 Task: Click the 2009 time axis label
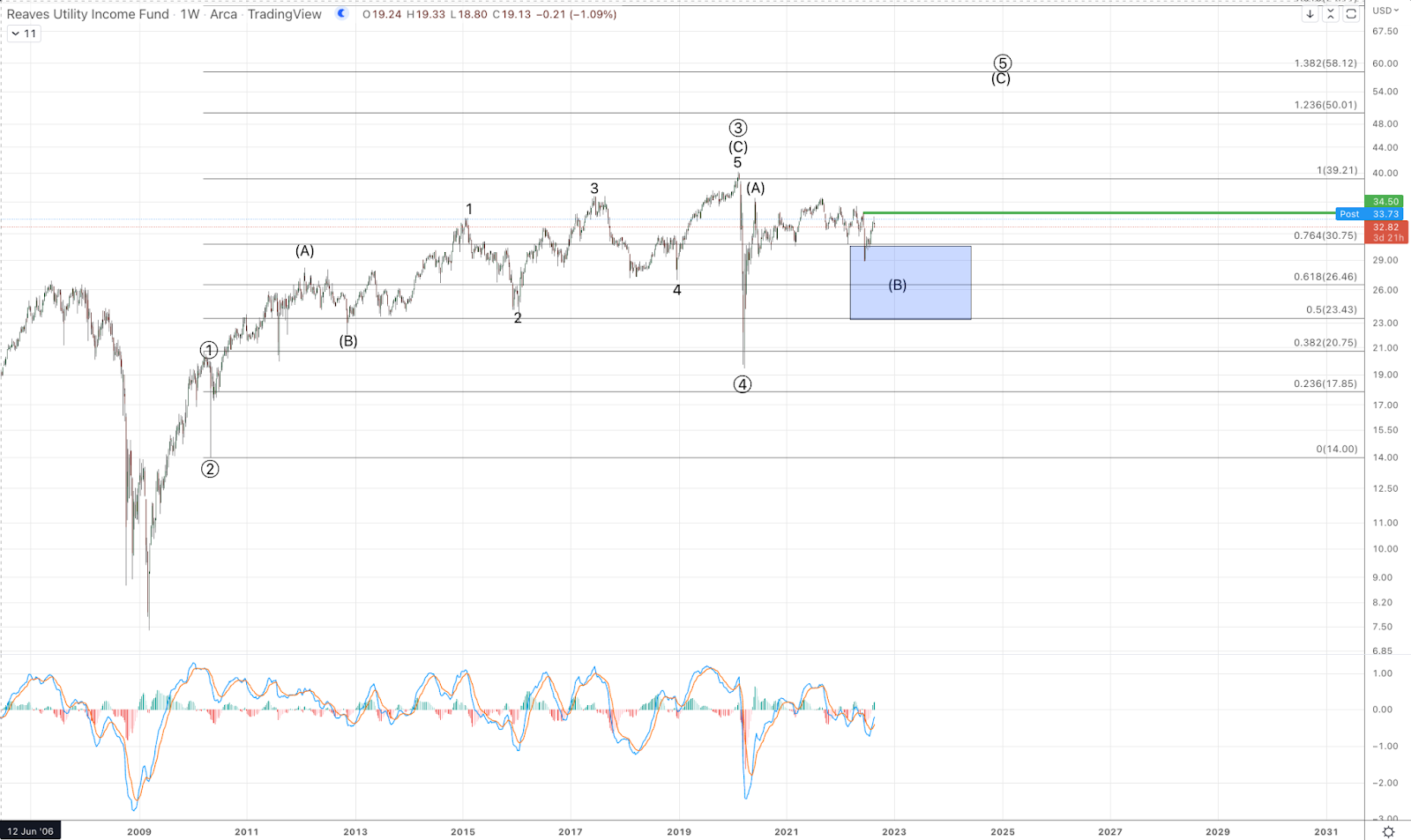tap(138, 831)
